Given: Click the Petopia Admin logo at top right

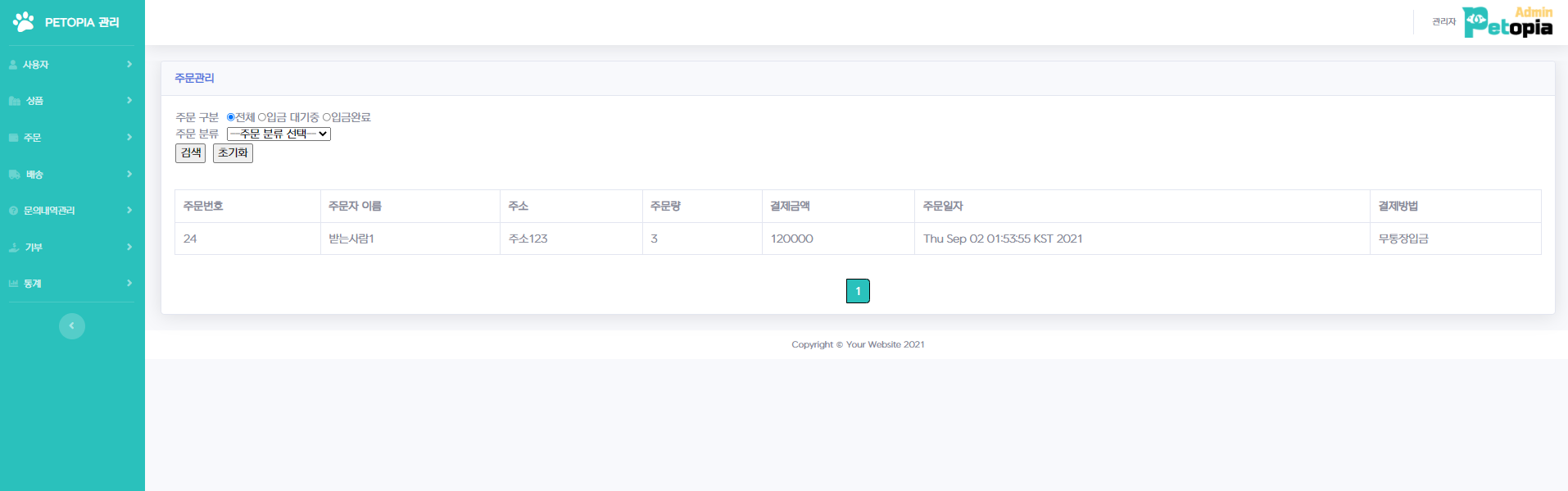Looking at the screenshot, I should [x=1507, y=22].
